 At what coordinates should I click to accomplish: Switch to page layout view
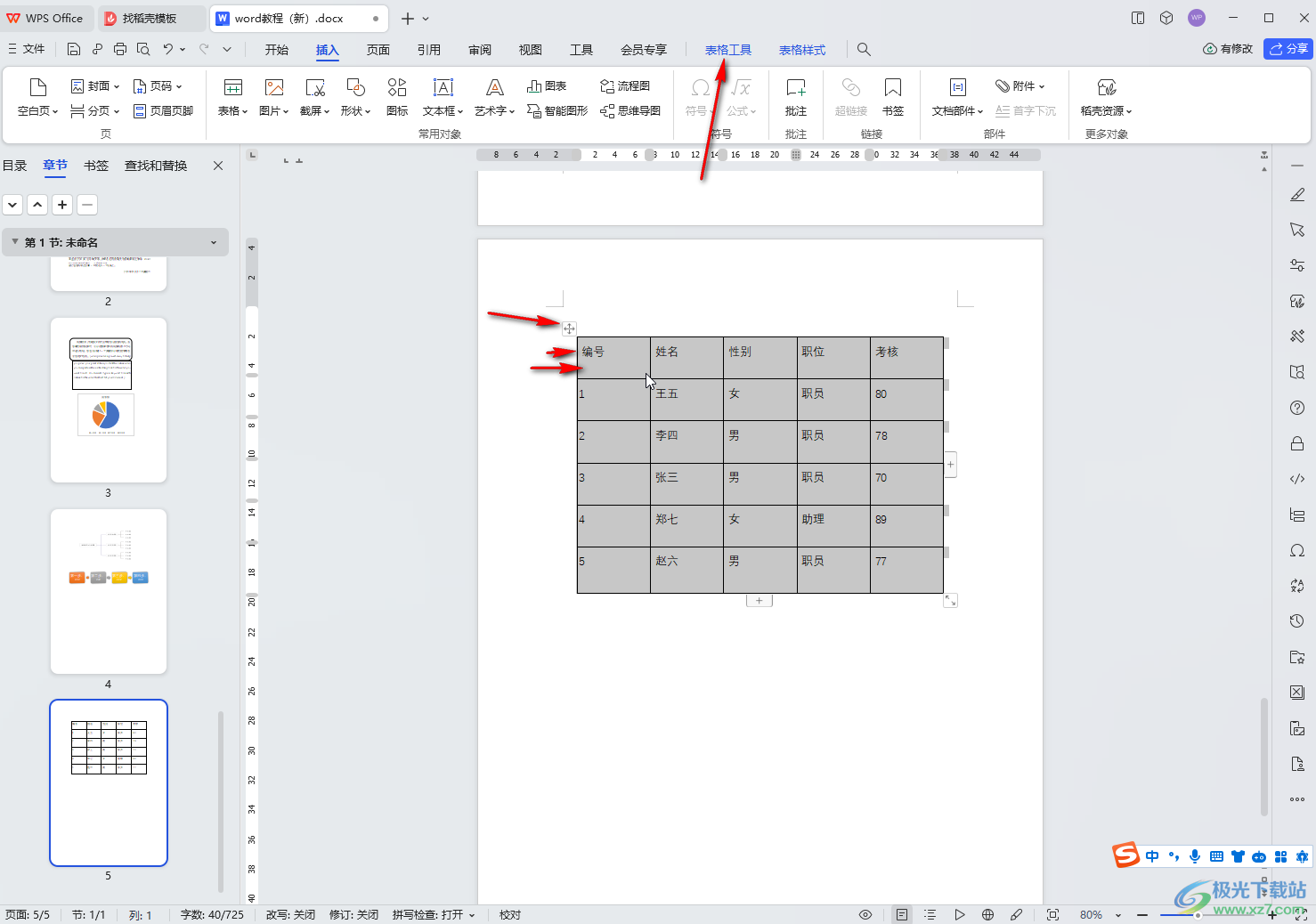pyautogui.click(x=902, y=915)
